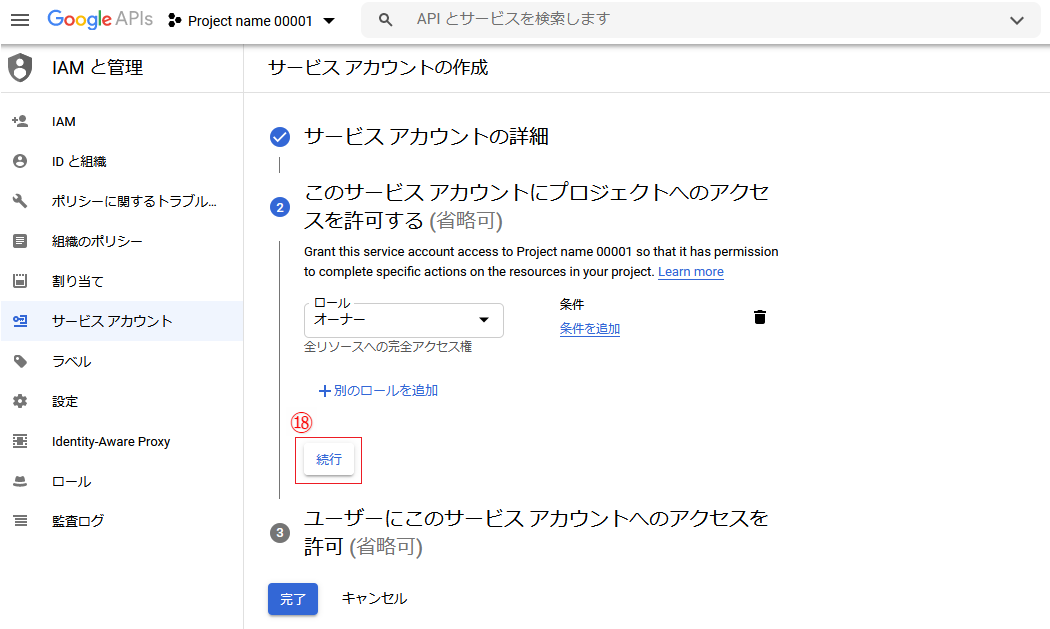Open the hamburger navigation menu
The width and height of the screenshot is (1050, 629).
(20, 20)
